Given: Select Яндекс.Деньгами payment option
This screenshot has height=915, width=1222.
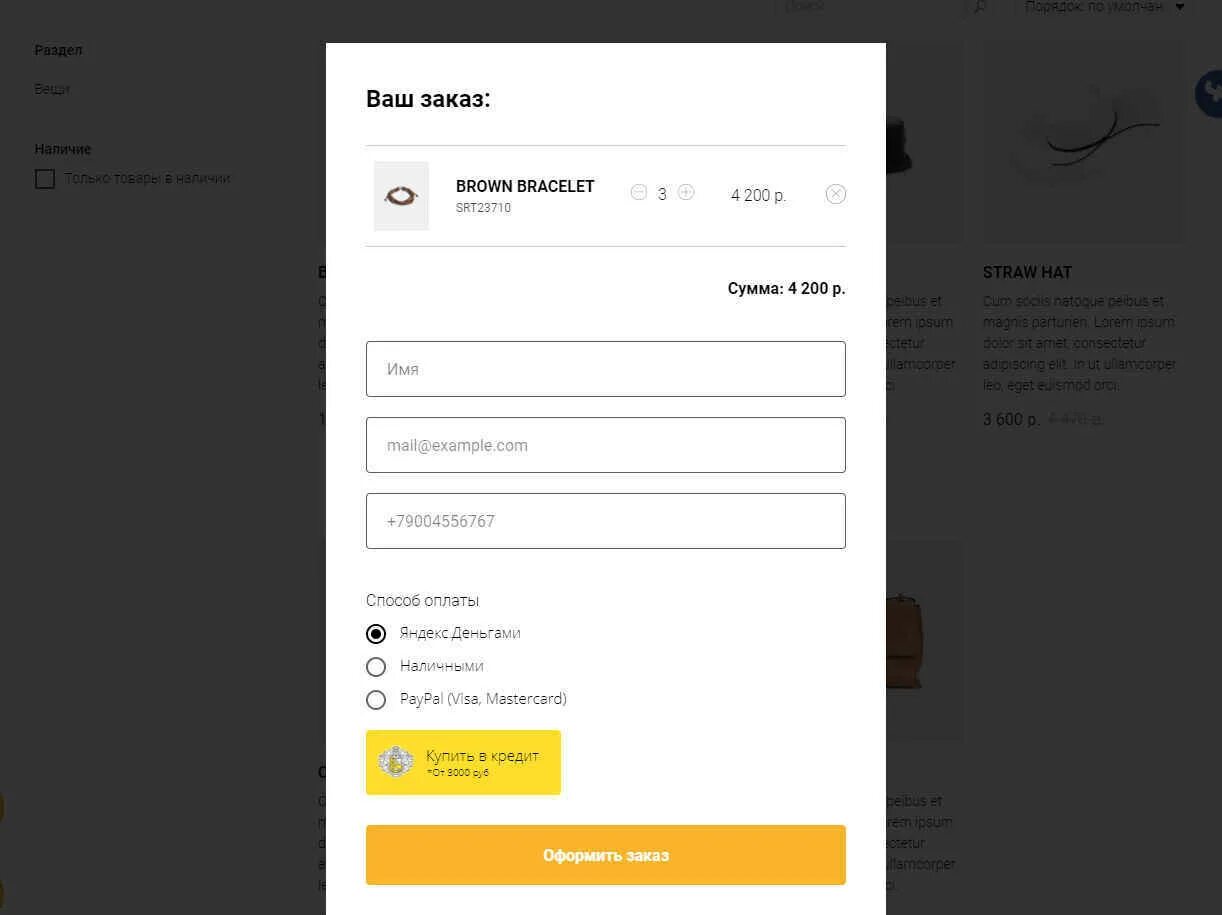Looking at the screenshot, I should click(376, 633).
